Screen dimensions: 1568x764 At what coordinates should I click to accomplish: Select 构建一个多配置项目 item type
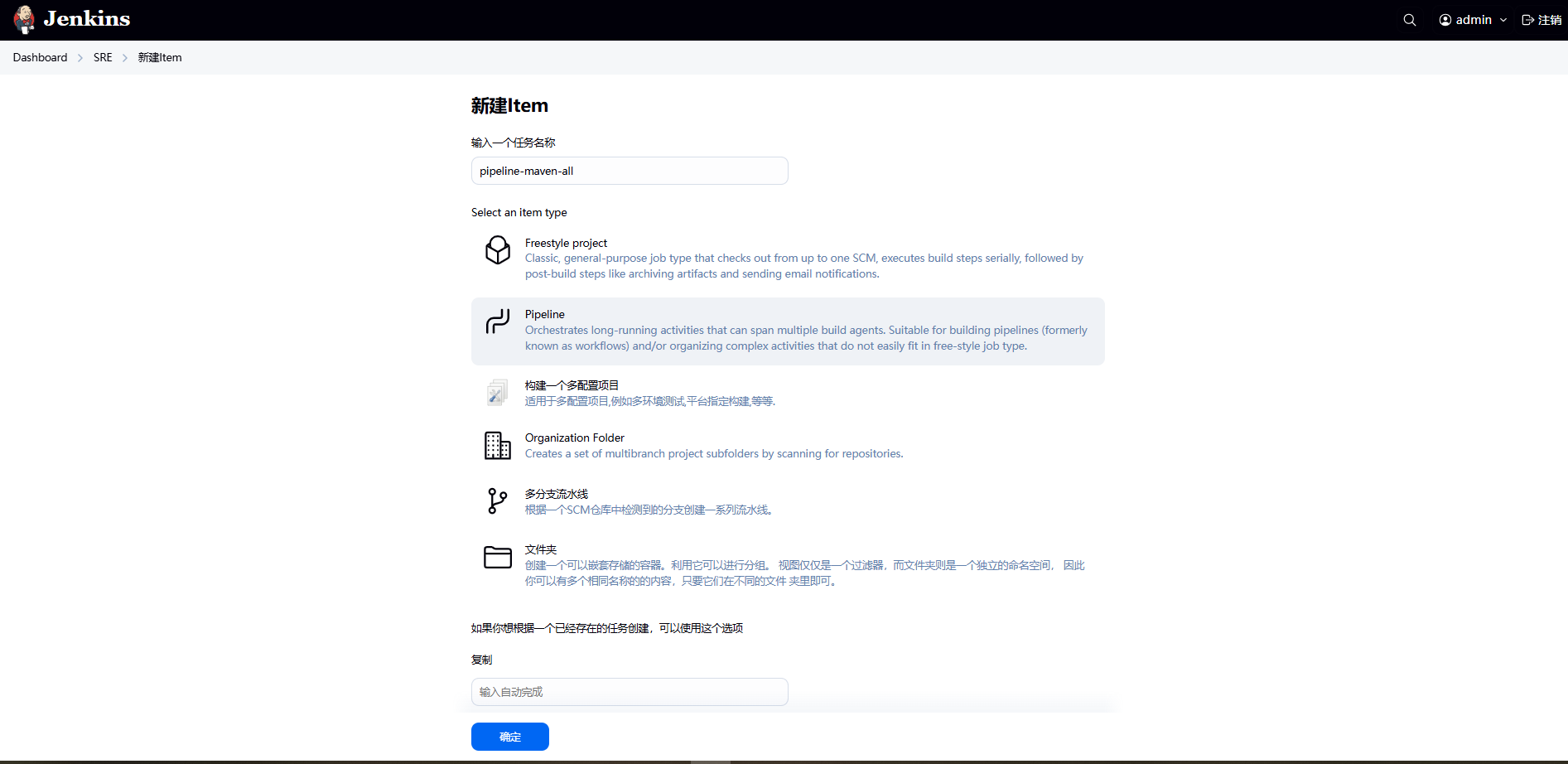788,393
